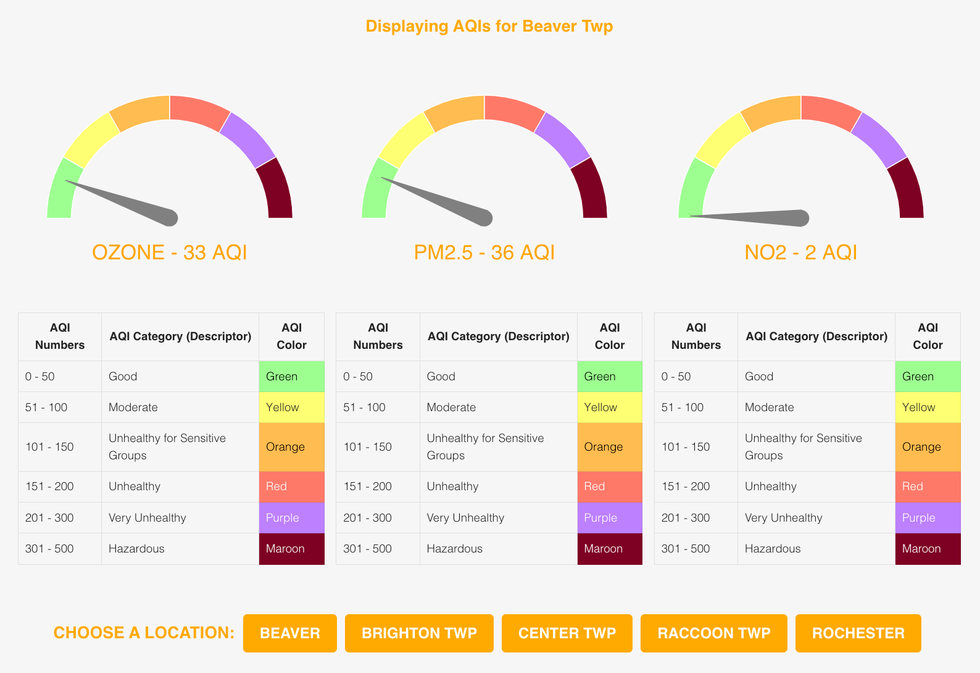
Task: Click the maroon segment of the Ozone gauge
Action: pos(276,190)
